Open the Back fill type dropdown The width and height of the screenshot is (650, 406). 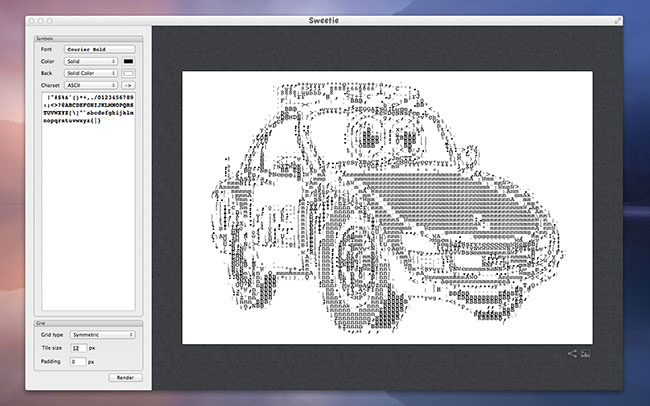pos(91,73)
